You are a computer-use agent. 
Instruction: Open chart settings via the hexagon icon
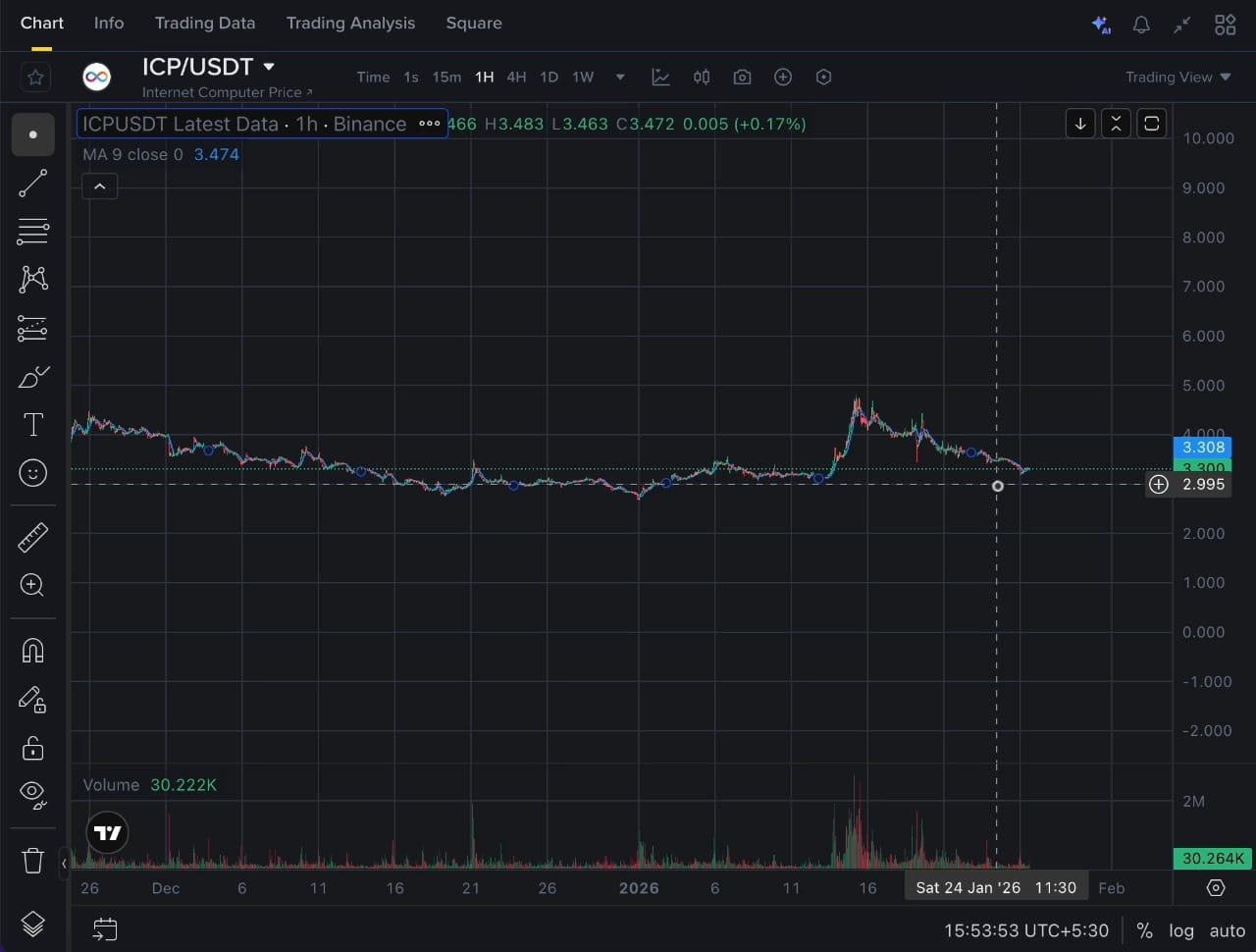[x=823, y=77]
